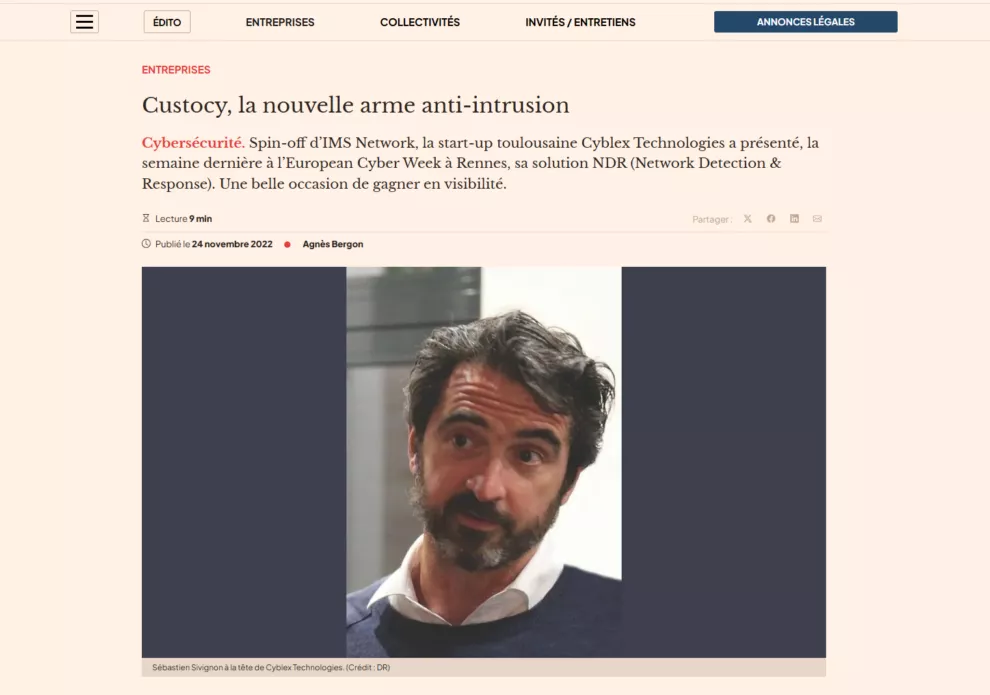The height and width of the screenshot is (695, 990).
Task: Share article by email icon
Action: pyautogui.click(x=817, y=218)
